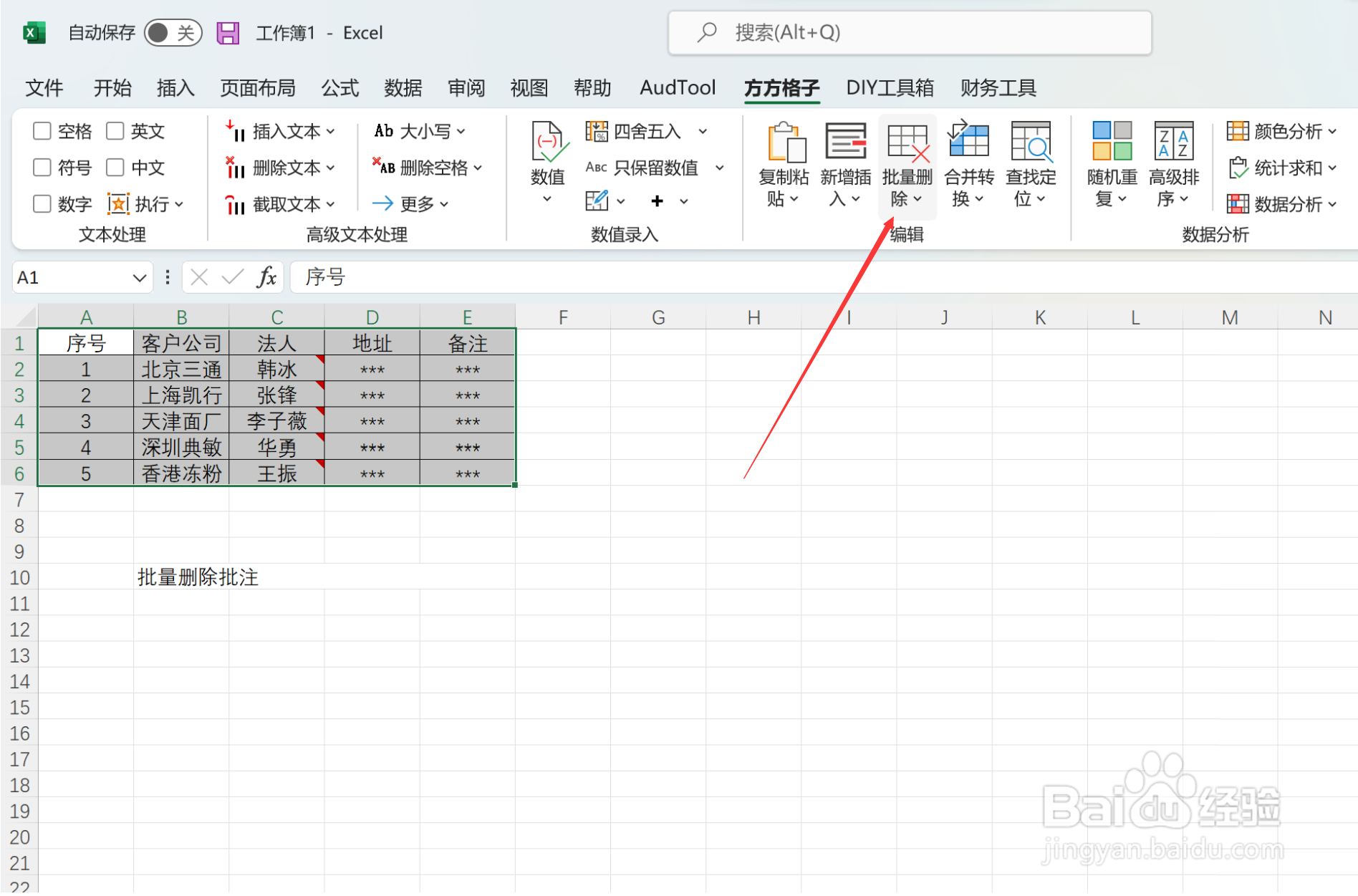Expand the 只保留数值 dropdown arrow
This screenshot has width=1358, height=896.
pyautogui.click(x=720, y=168)
